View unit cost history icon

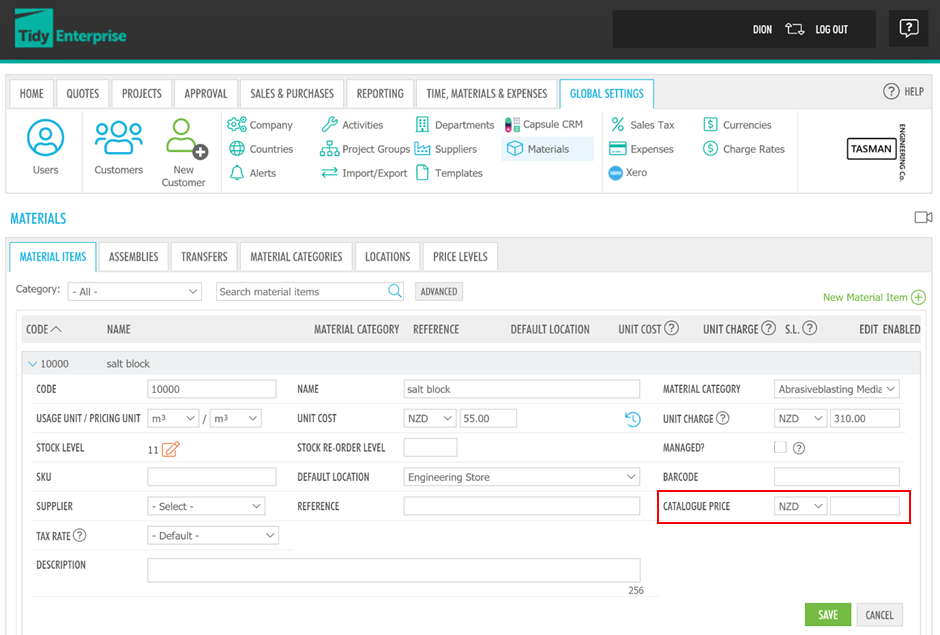(x=632, y=419)
